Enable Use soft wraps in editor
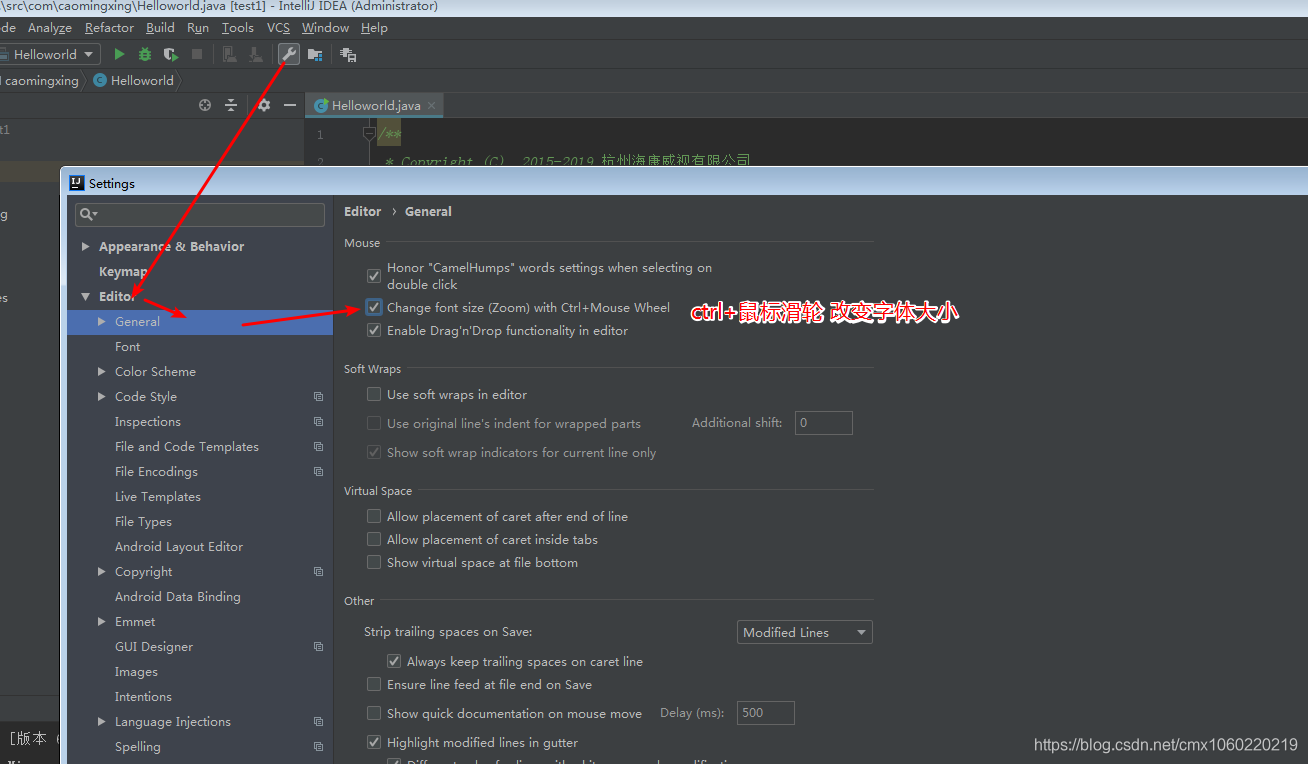This screenshot has height=764, width=1308. tap(374, 395)
